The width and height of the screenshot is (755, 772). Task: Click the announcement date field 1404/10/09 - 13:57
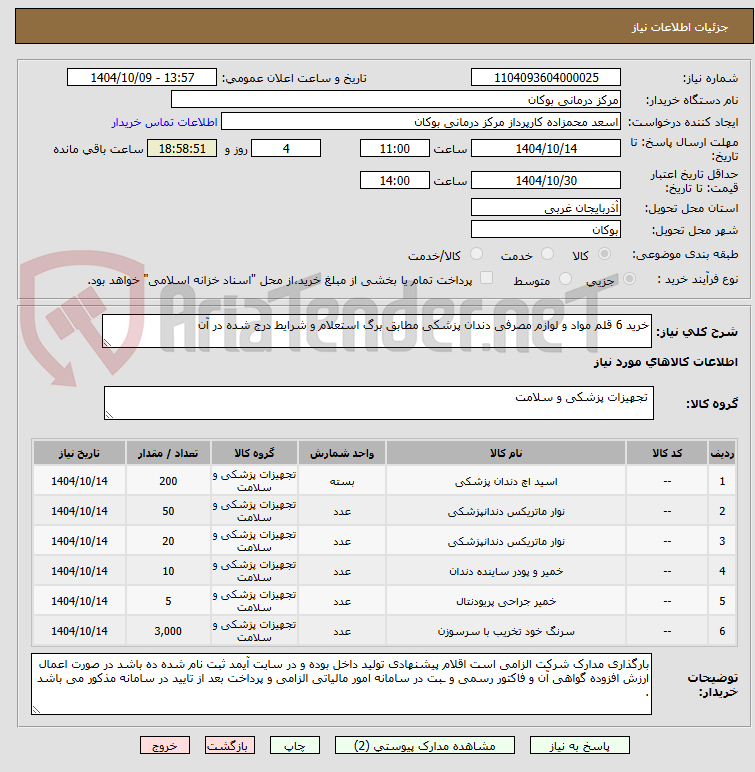(x=142, y=77)
